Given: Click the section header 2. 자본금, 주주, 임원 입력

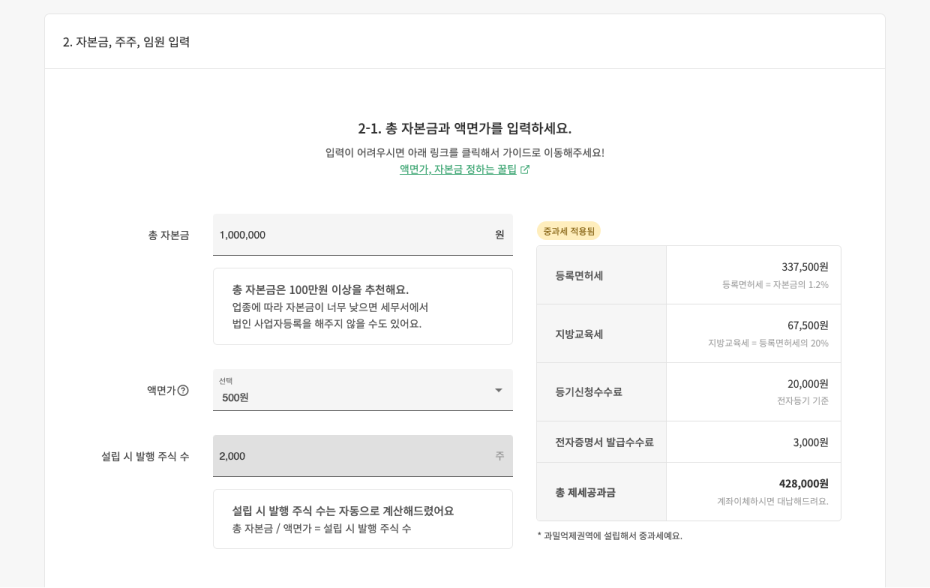Looking at the screenshot, I should pyautogui.click(x=127, y=42).
